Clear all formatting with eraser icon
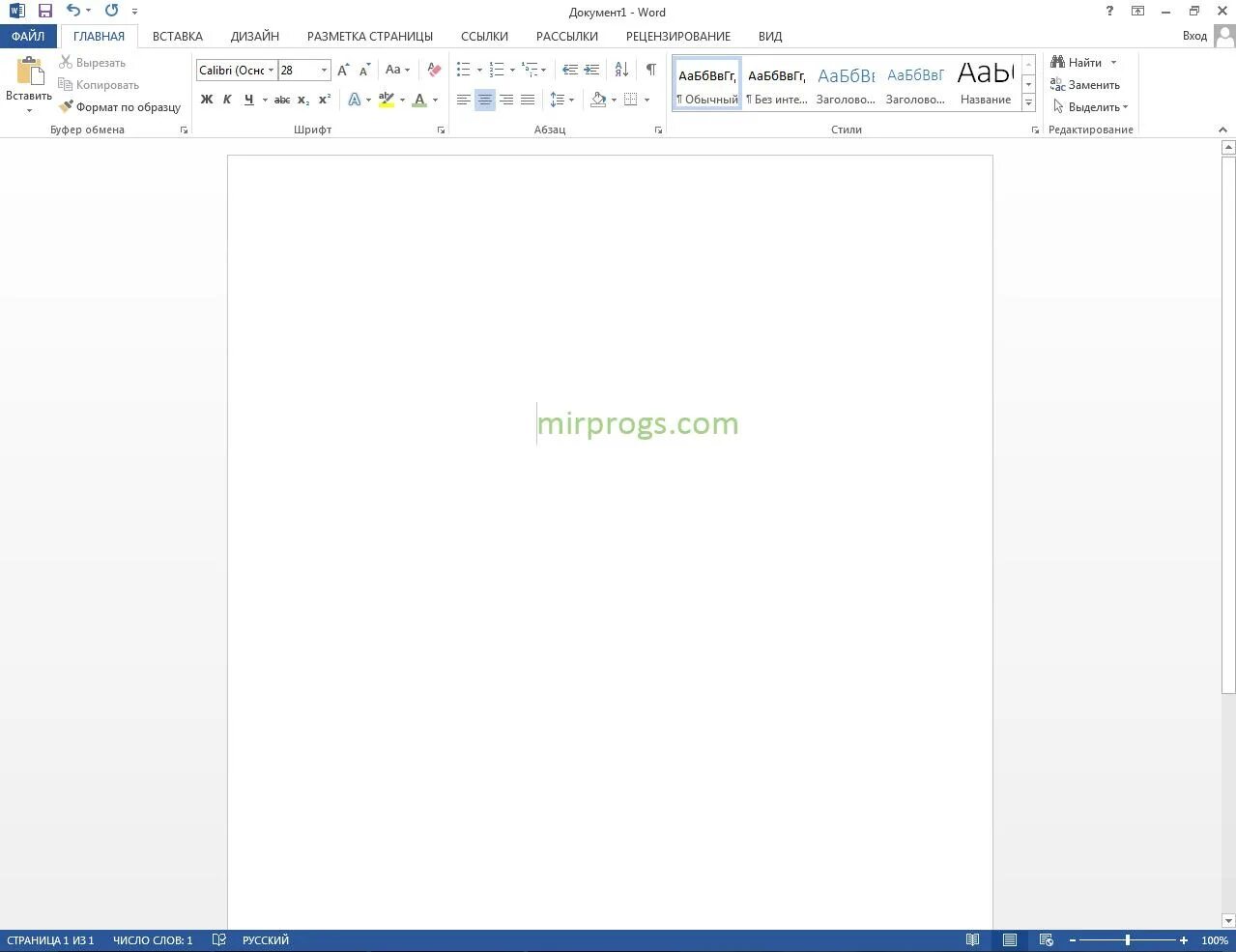Viewport: 1236px width, 952px height. (x=434, y=70)
